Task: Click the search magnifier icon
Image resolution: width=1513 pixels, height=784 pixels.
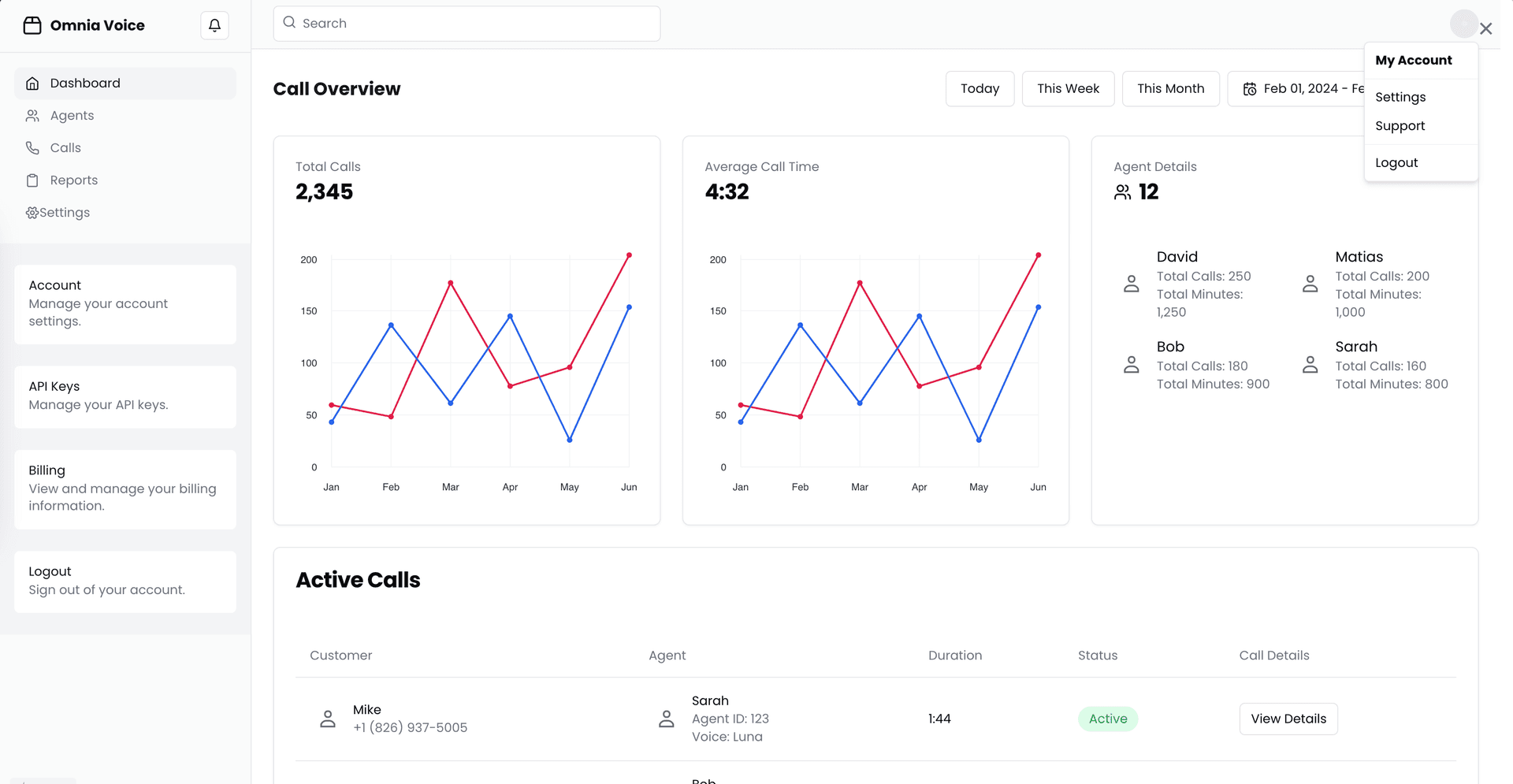Action: point(289,23)
